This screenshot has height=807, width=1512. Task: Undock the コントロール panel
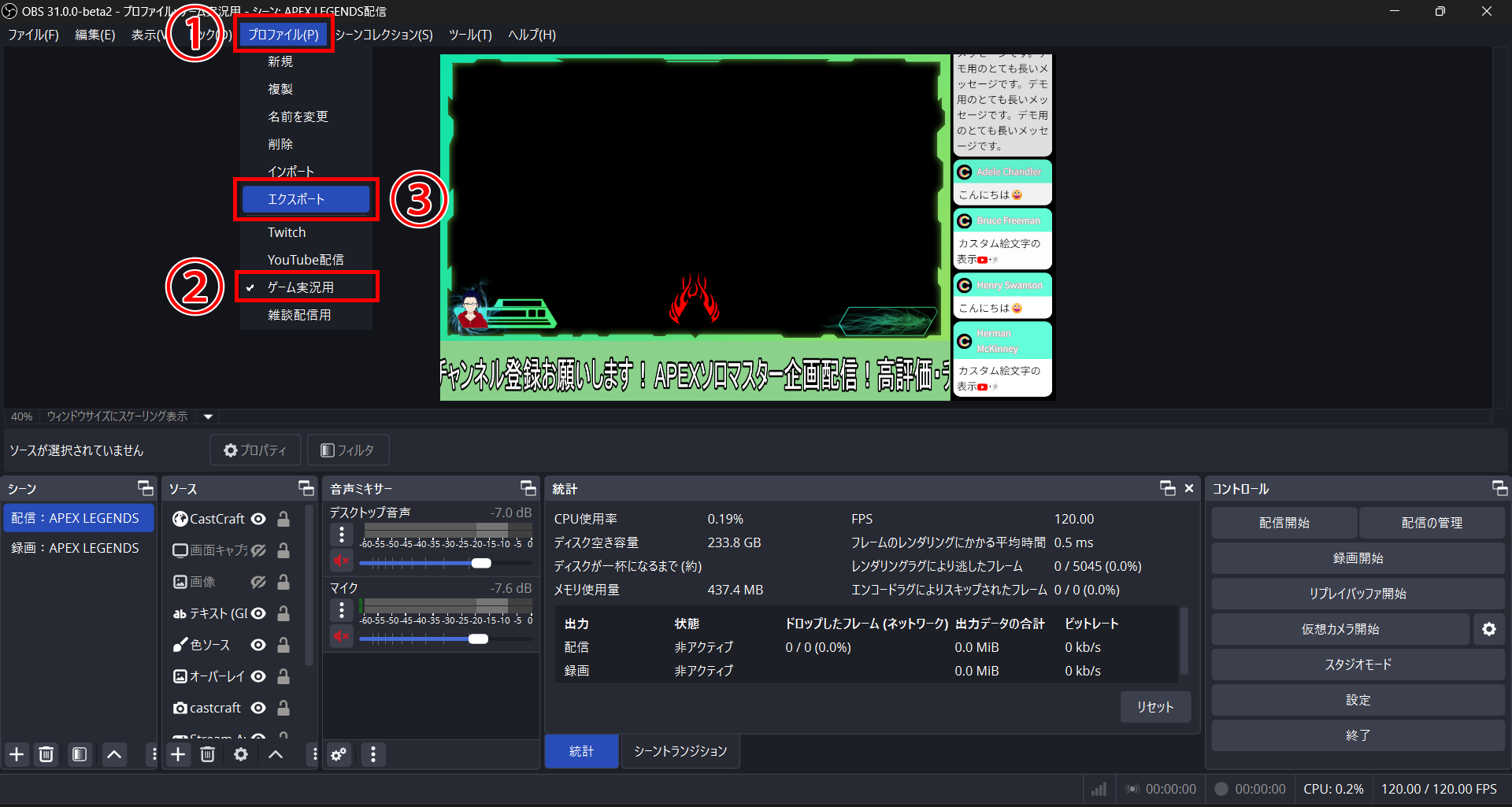pos(1499,488)
